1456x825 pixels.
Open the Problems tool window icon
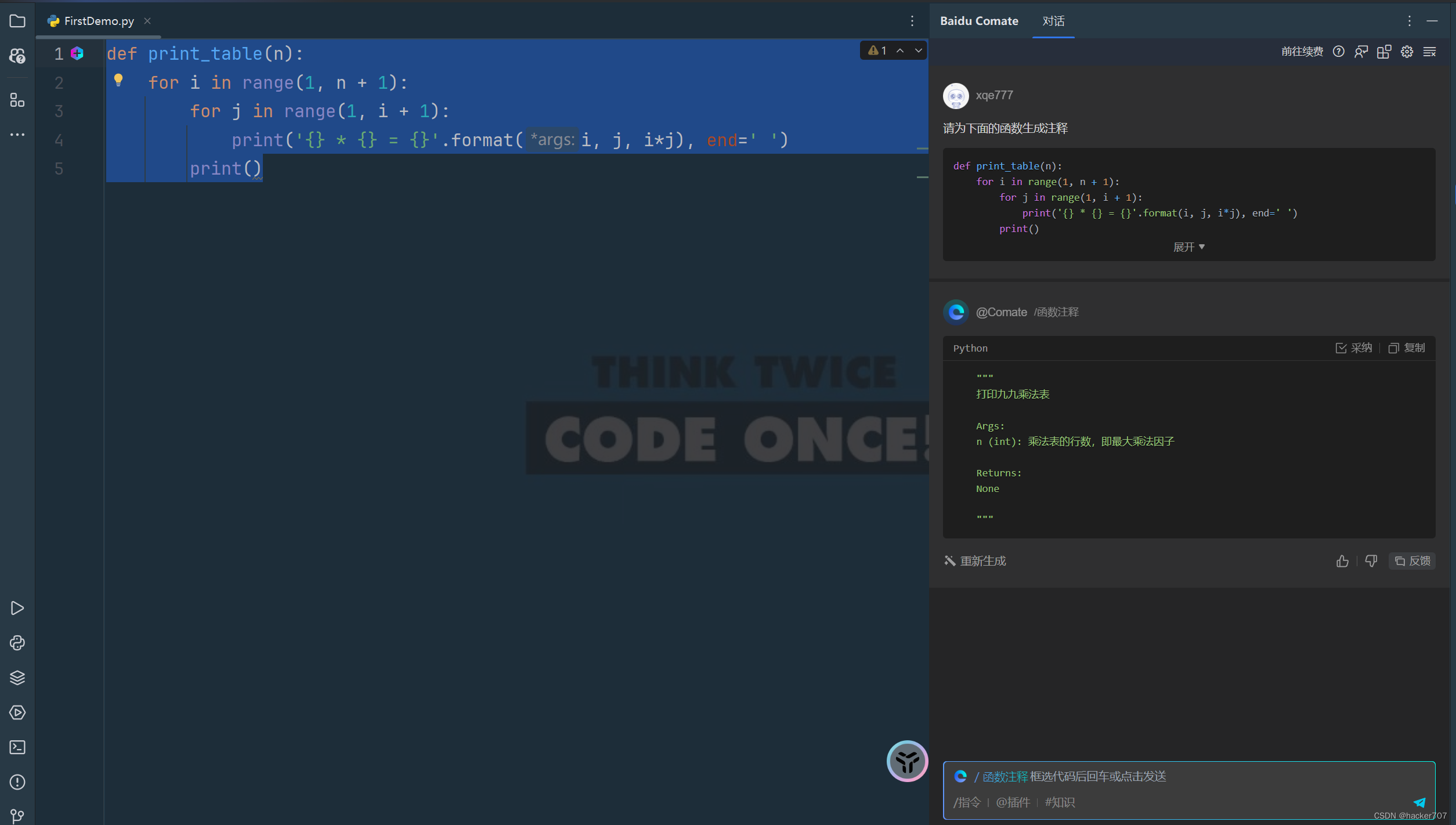[x=17, y=782]
